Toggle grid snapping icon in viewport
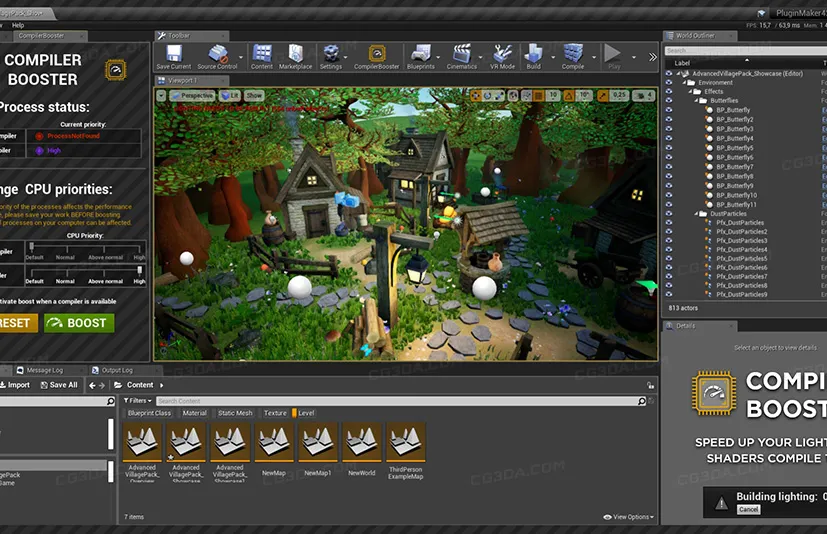Image resolution: width=827 pixels, height=534 pixels. click(538, 96)
